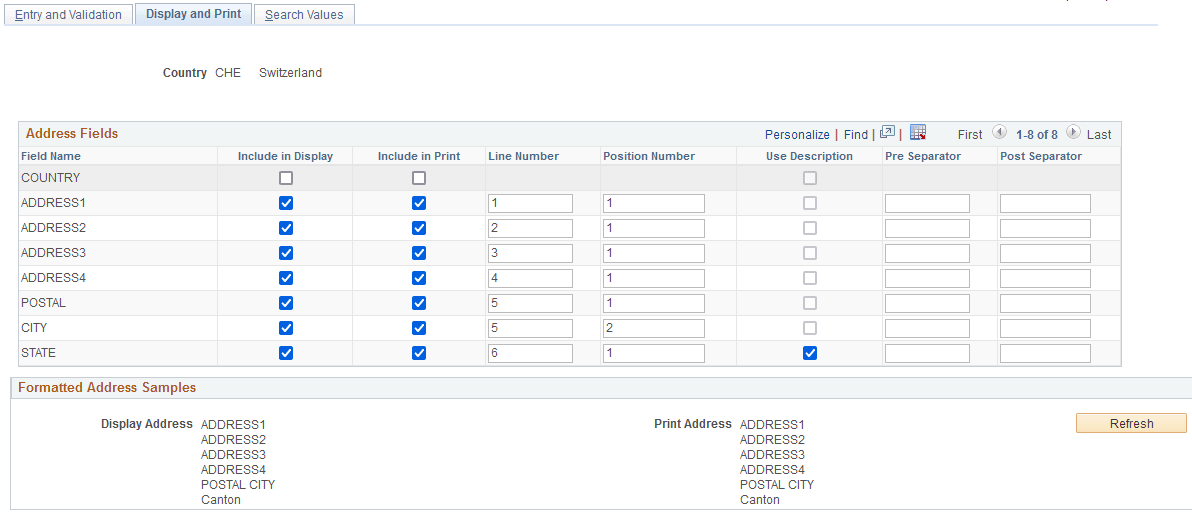Click POSTAL CITY under Print Address

(x=777, y=484)
